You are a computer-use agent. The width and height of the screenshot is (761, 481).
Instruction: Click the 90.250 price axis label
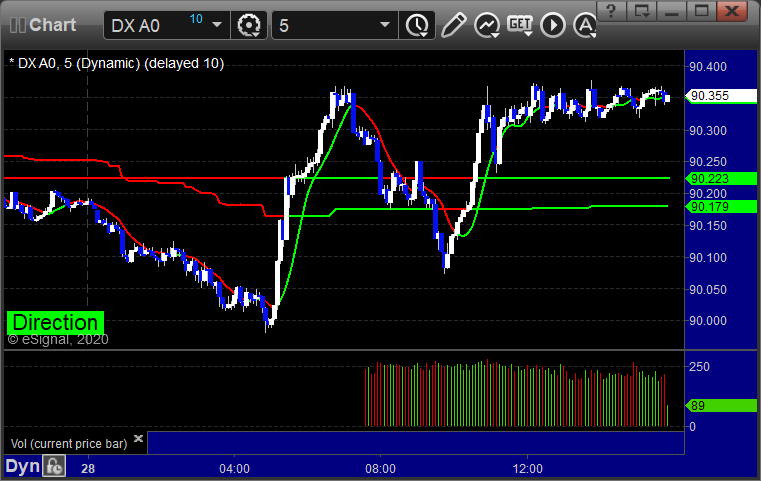coord(708,162)
